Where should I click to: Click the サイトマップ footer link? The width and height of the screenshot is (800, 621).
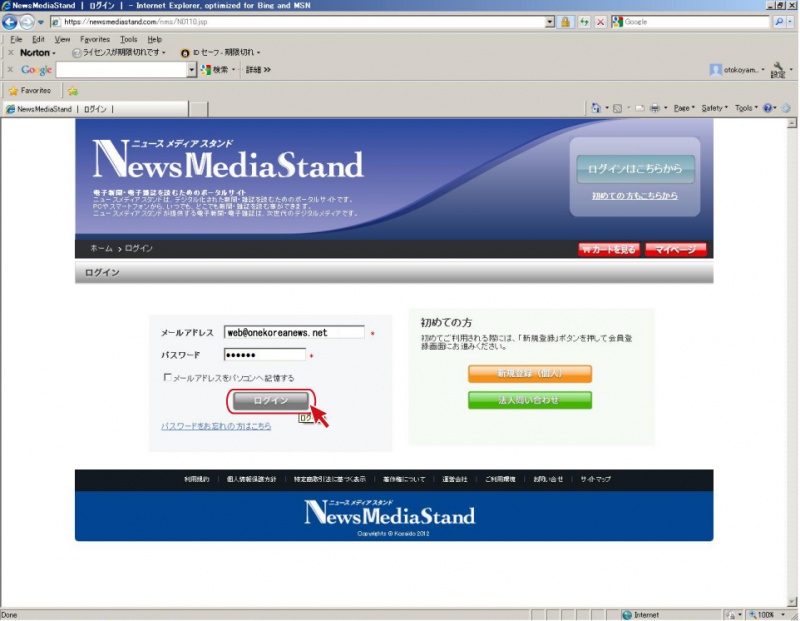coord(595,479)
